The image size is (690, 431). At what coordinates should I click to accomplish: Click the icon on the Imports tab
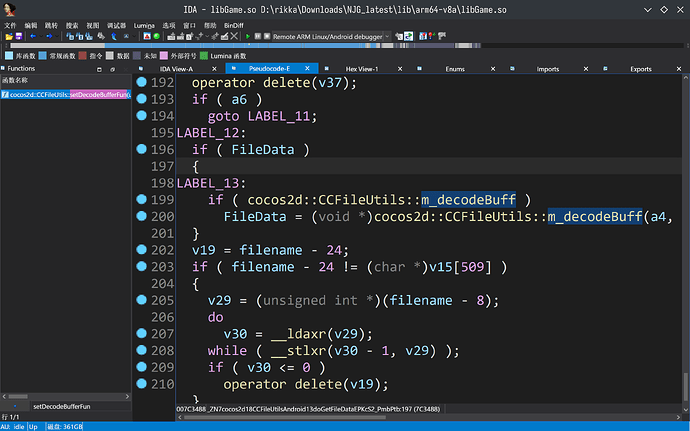(x=512, y=68)
